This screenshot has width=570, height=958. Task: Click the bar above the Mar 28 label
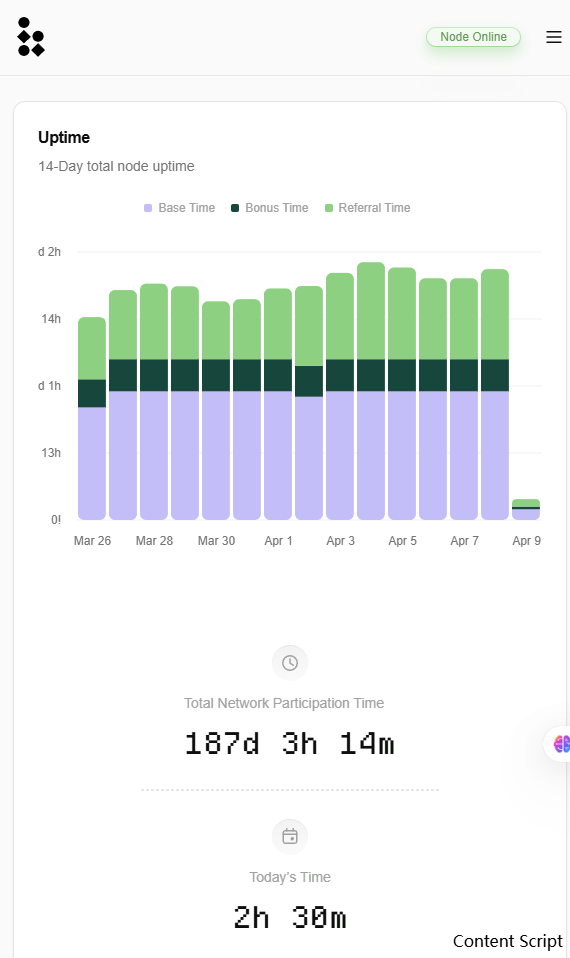click(x=154, y=402)
